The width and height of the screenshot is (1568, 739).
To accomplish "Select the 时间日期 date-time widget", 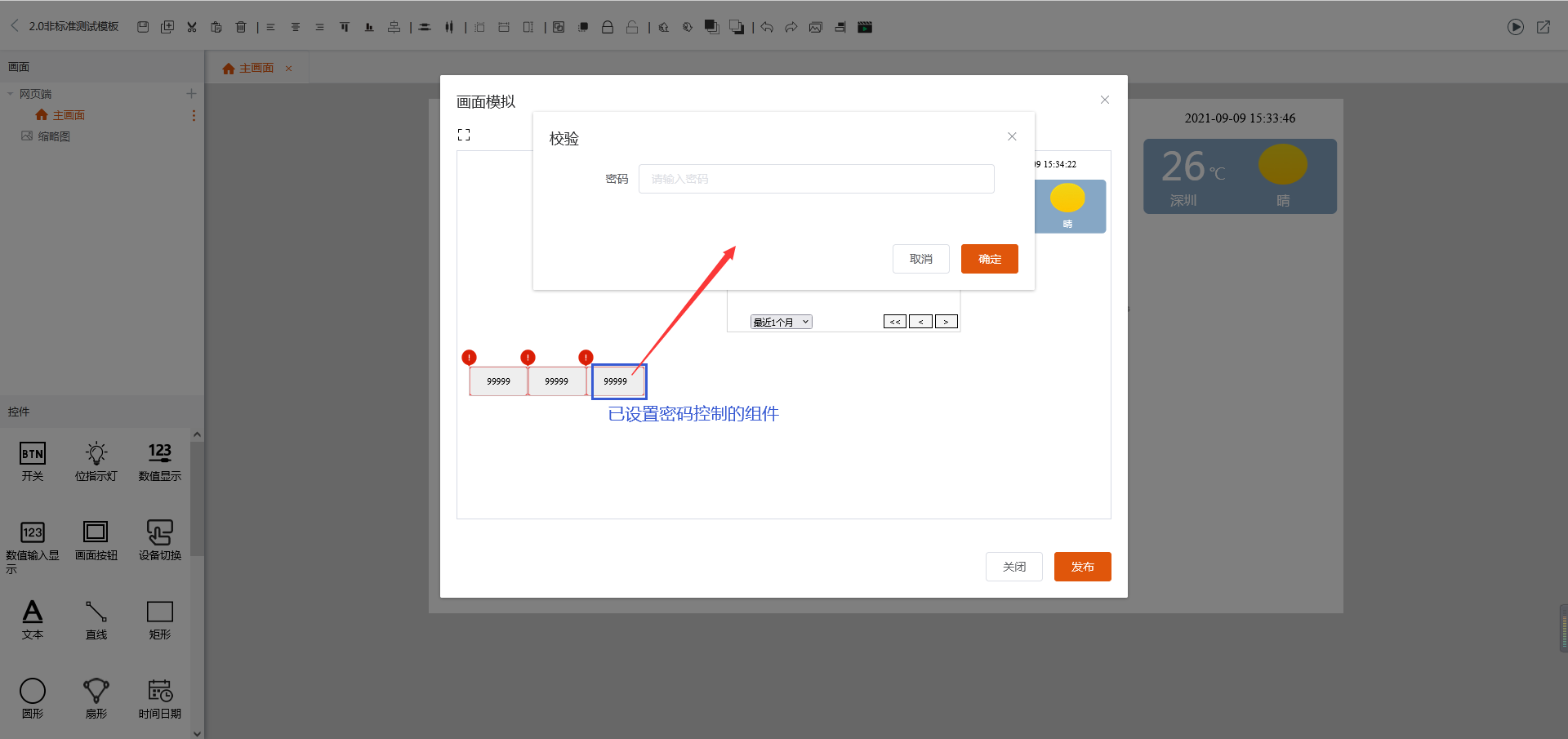I will click(x=160, y=699).
